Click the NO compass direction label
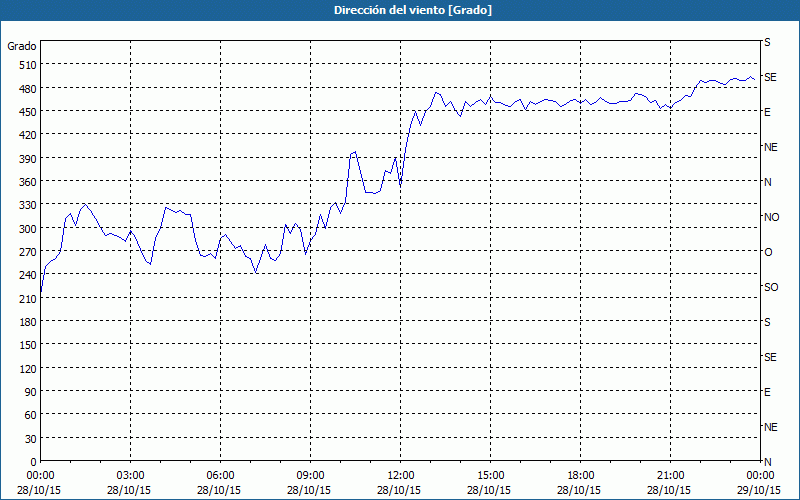The width and height of the screenshot is (800, 500). tap(771, 217)
